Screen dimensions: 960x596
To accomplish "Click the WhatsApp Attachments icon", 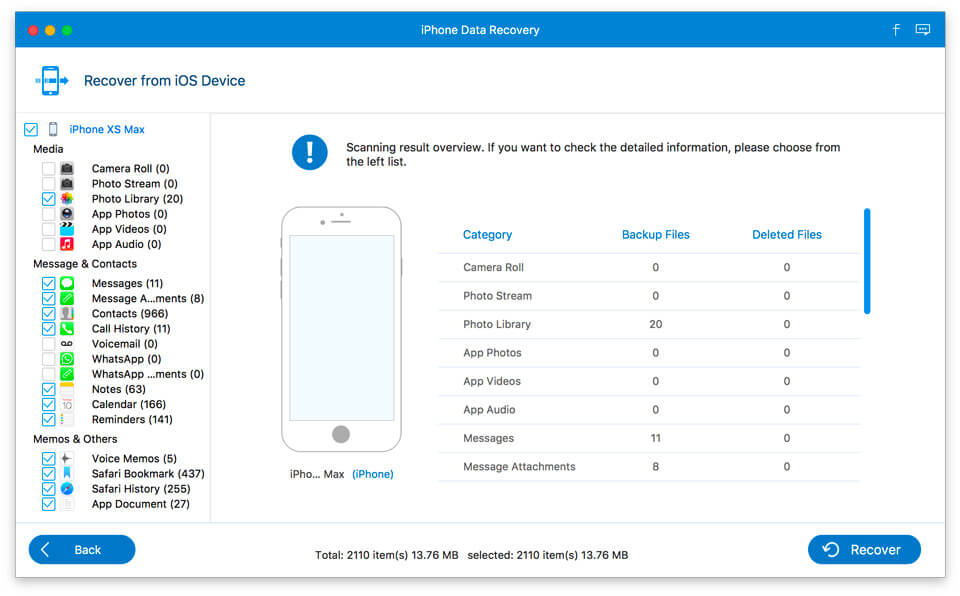I will pos(67,374).
